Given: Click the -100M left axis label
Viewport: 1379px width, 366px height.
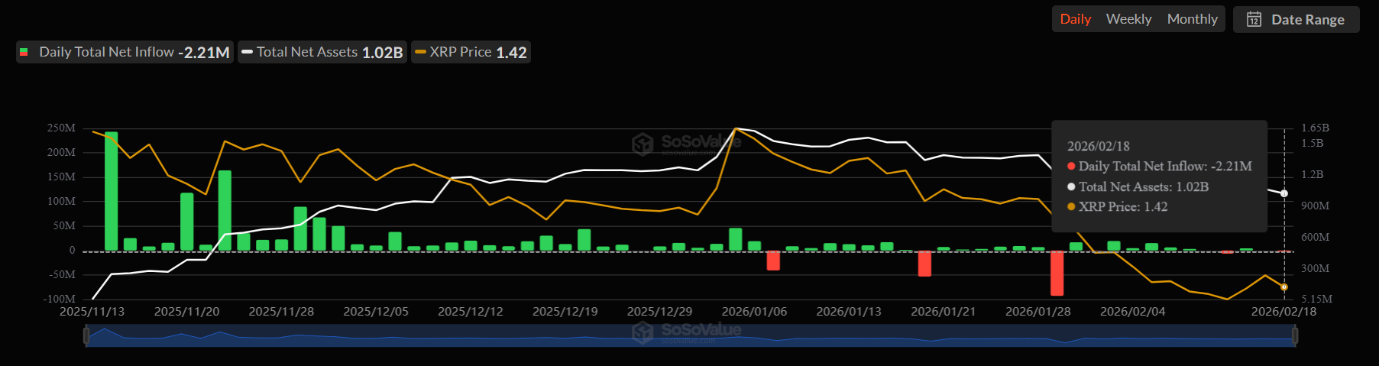Looking at the screenshot, I should (59, 300).
